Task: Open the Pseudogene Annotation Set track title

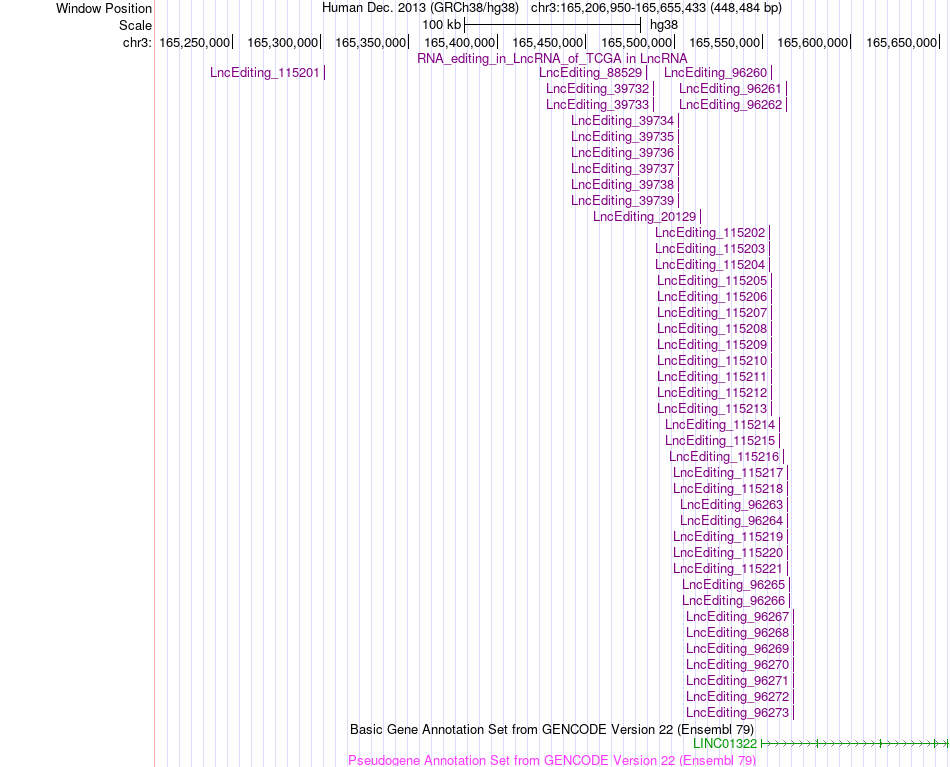Action: pyautogui.click(x=552, y=760)
